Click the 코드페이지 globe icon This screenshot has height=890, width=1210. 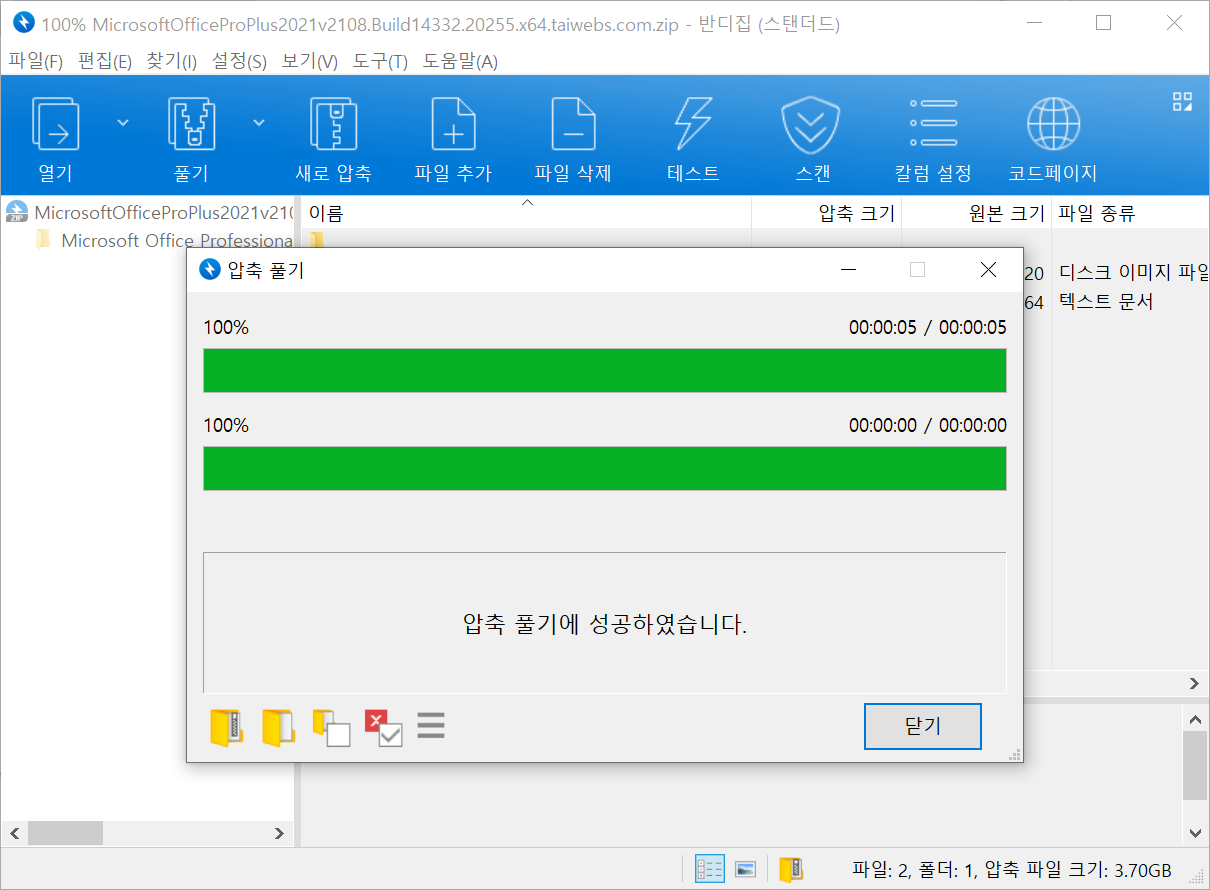pos(1053,124)
